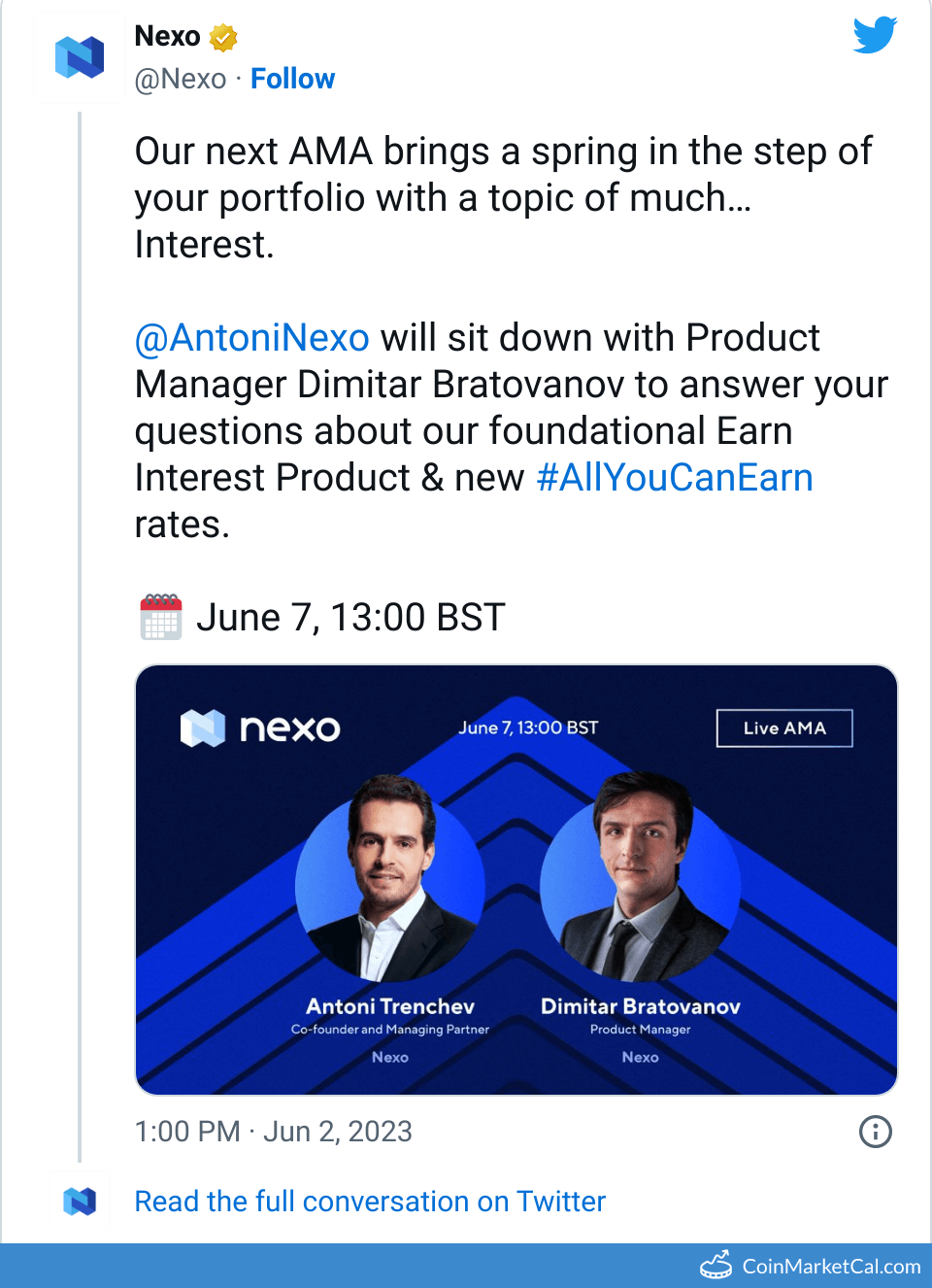Click the CoinMarketCal.com watermark text

coord(831,1267)
